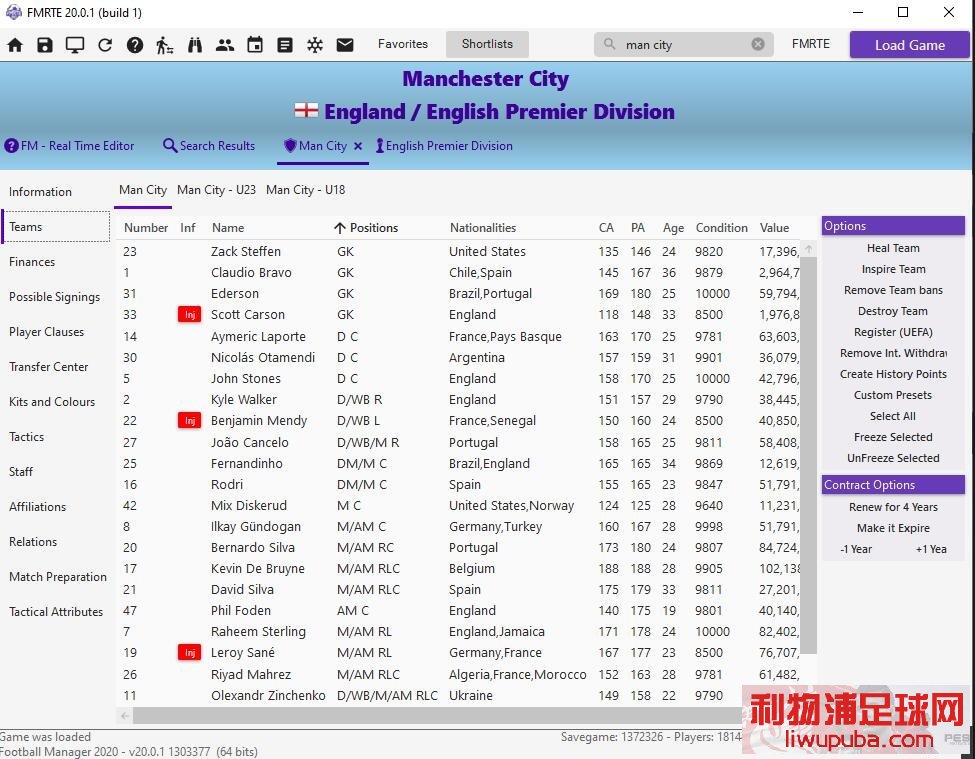Clear the search box with X icon
The width and height of the screenshot is (975, 759).
point(758,44)
